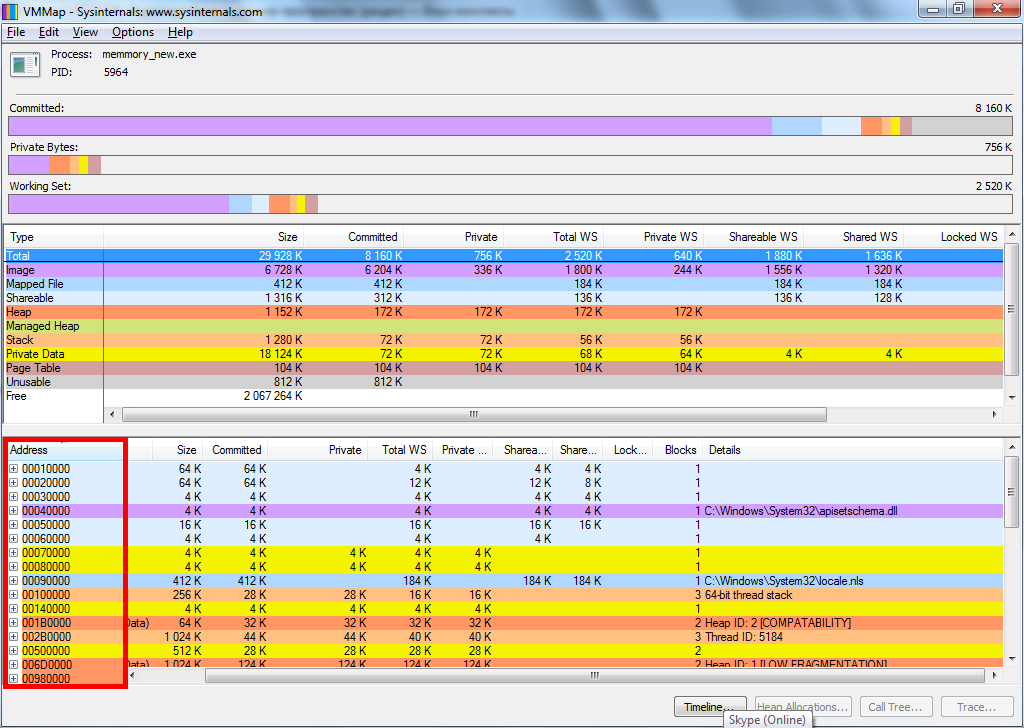Select the Managed Heap type row
Image resolution: width=1024 pixels, height=728 pixels.
click(x=504, y=326)
